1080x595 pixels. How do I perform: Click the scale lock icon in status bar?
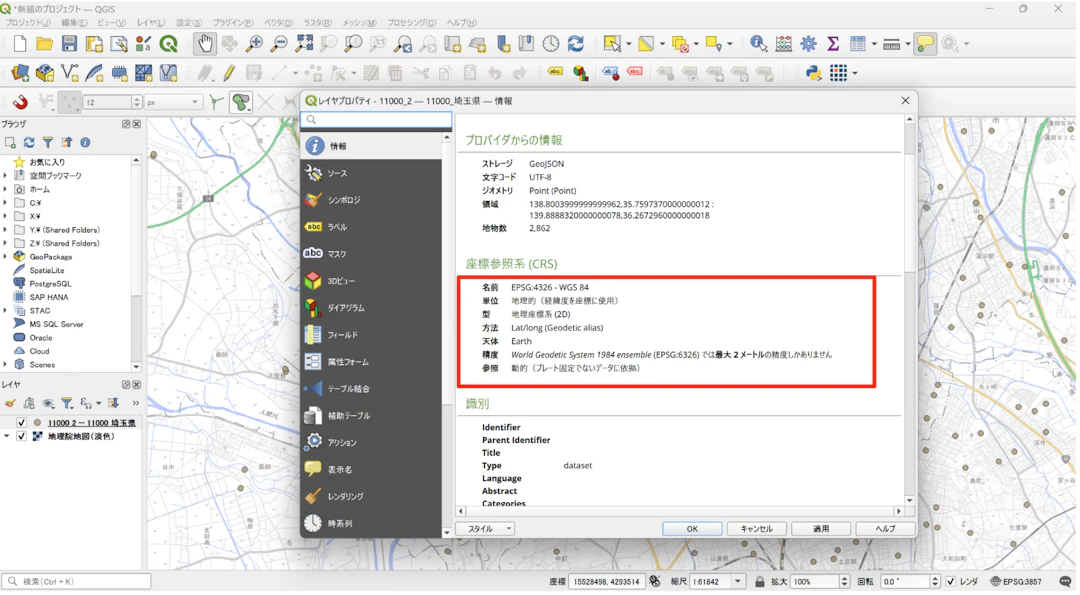[x=759, y=582]
